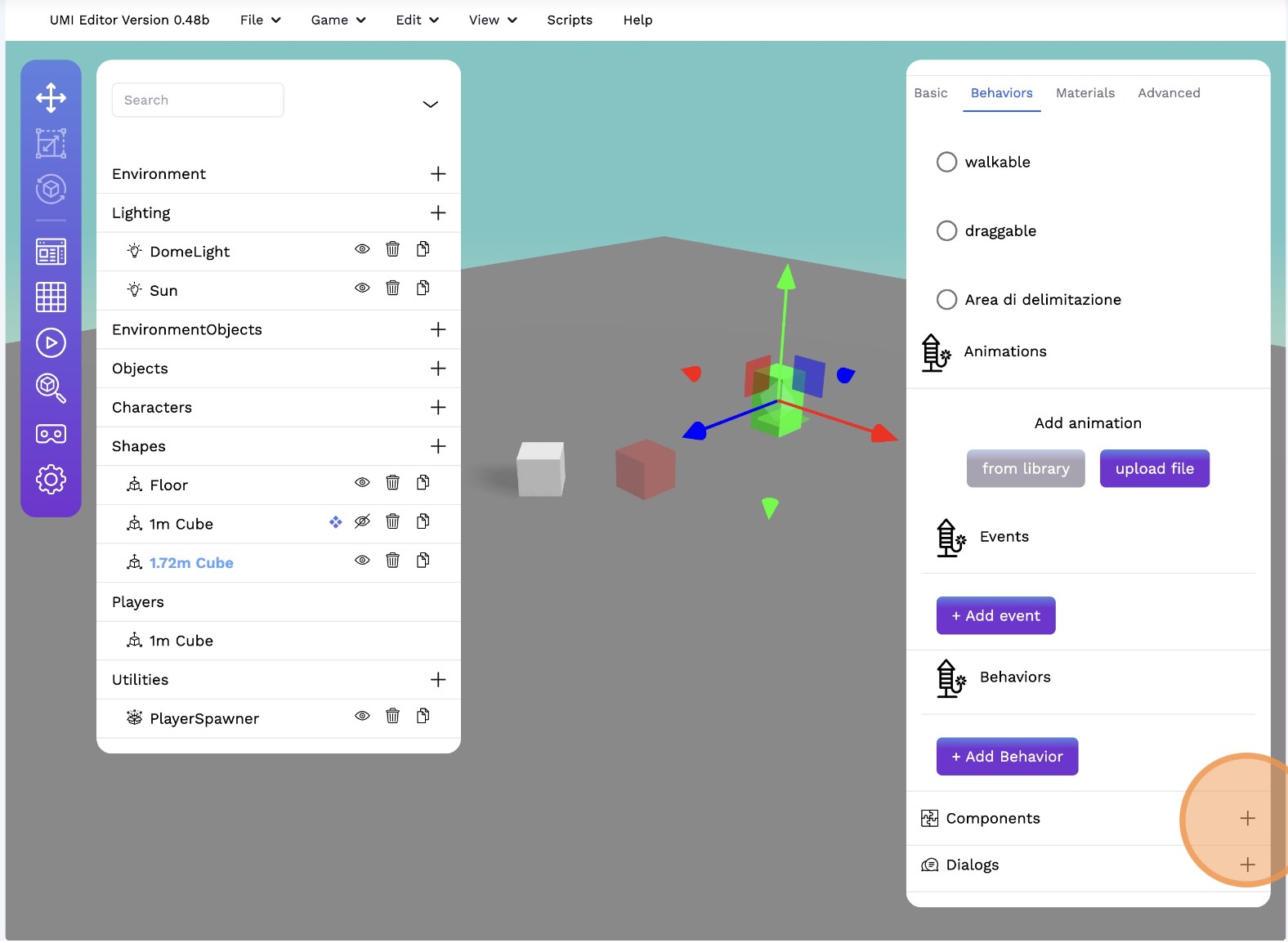Duplicate the Sun light with copy icon
Image resolution: width=1288 pixels, height=943 pixels.
(423, 288)
